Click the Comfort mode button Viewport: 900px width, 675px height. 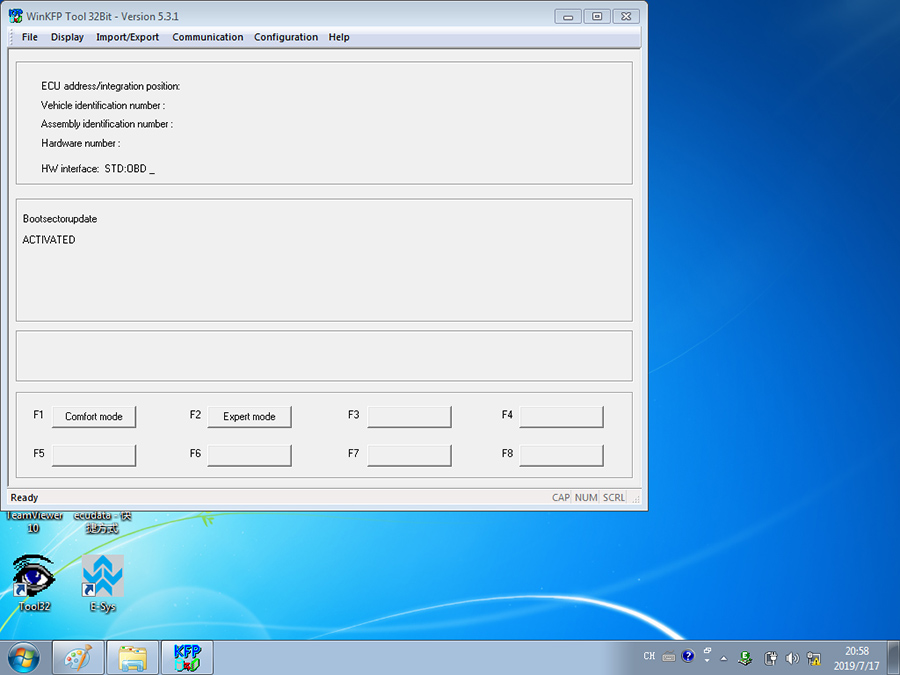tap(94, 417)
